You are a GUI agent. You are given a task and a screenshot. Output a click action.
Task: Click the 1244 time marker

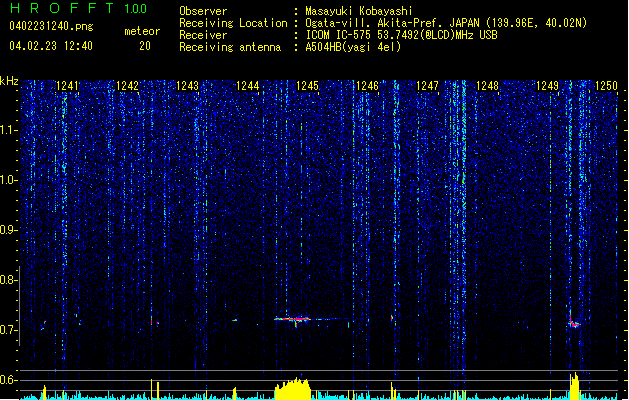(x=248, y=86)
